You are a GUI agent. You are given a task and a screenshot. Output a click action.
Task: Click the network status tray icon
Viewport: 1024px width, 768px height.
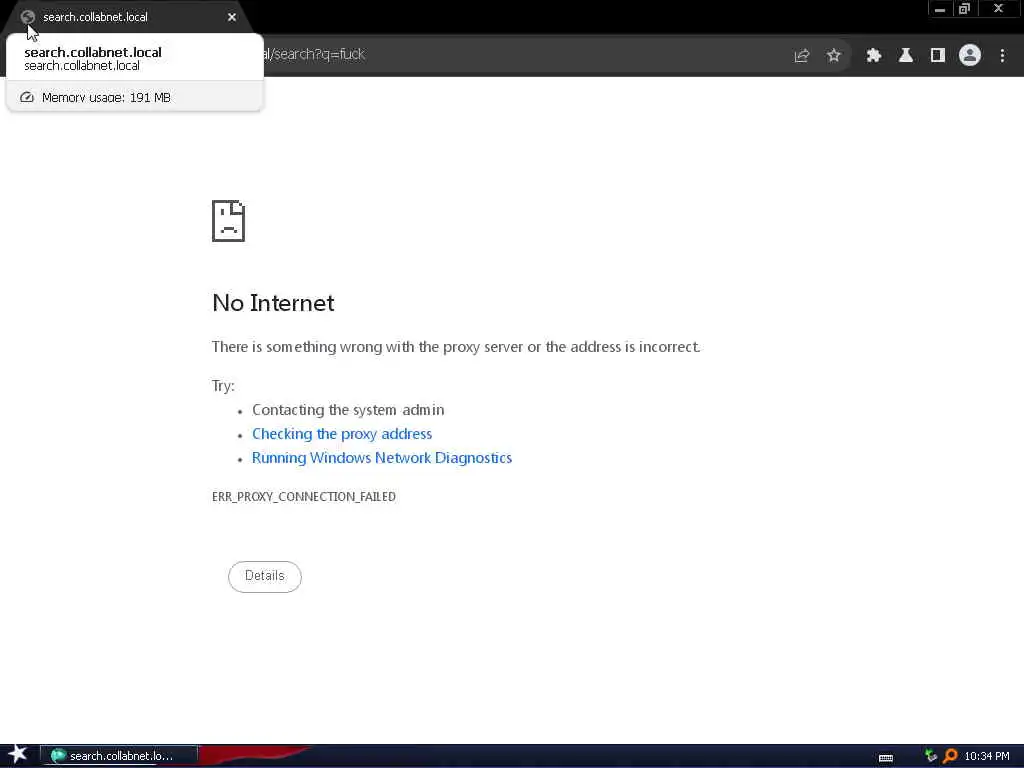[931, 756]
